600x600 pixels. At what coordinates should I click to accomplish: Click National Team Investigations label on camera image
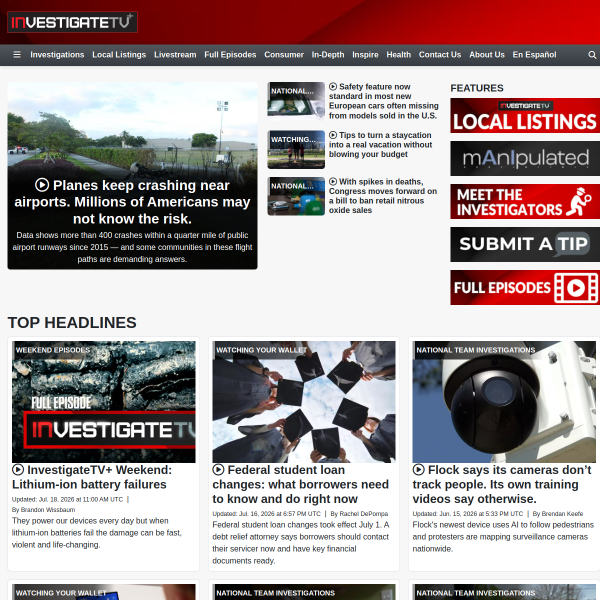[476, 350]
